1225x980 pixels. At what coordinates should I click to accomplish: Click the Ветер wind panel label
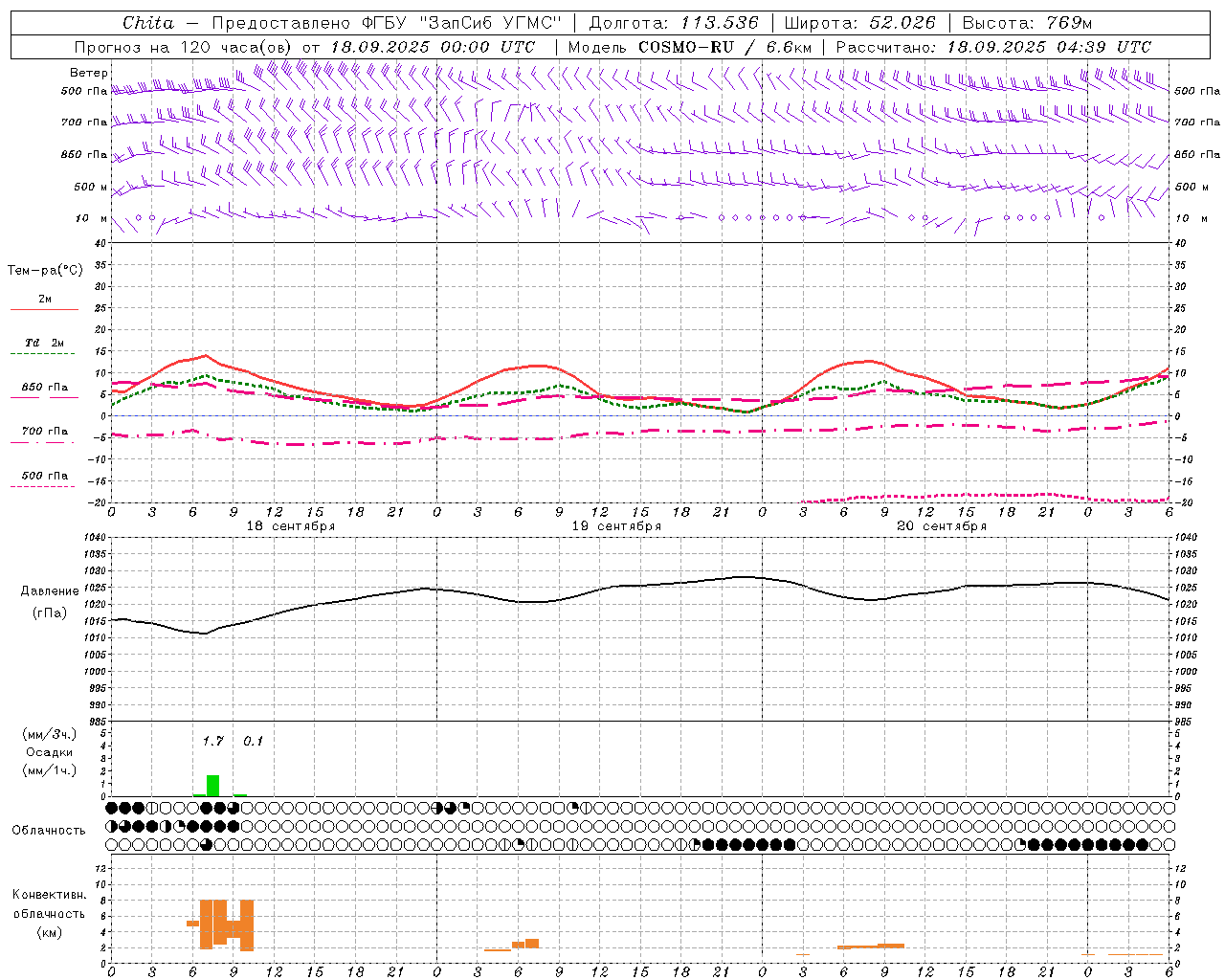pos(88,73)
